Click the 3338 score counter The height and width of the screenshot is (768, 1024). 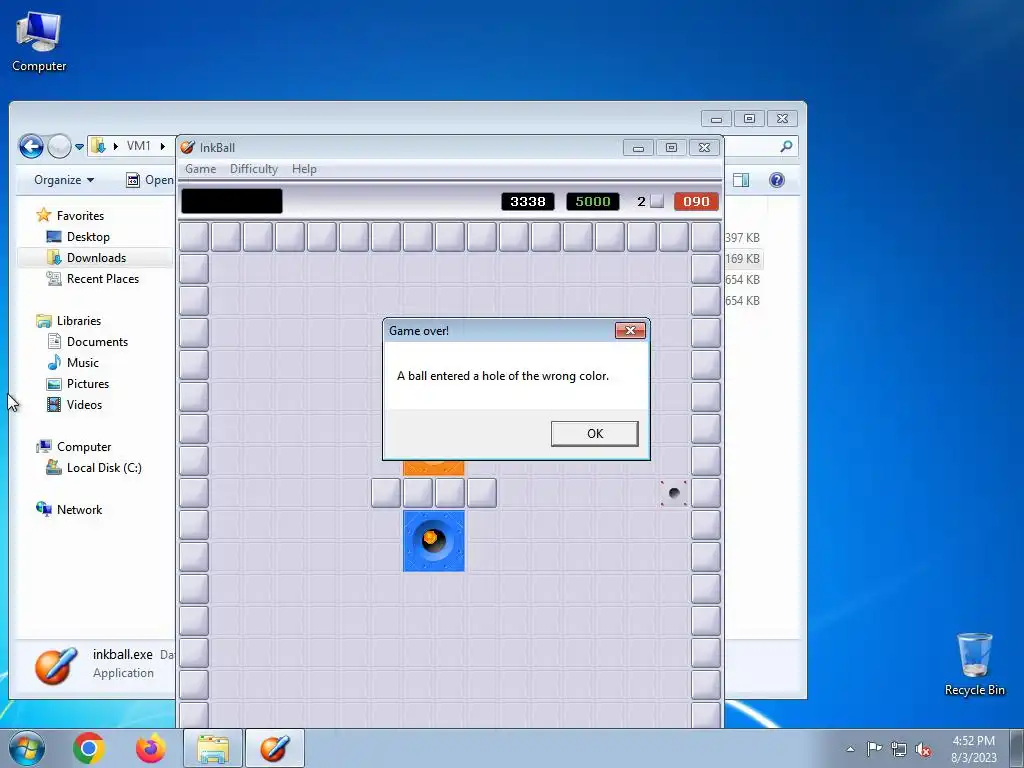coord(528,202)
